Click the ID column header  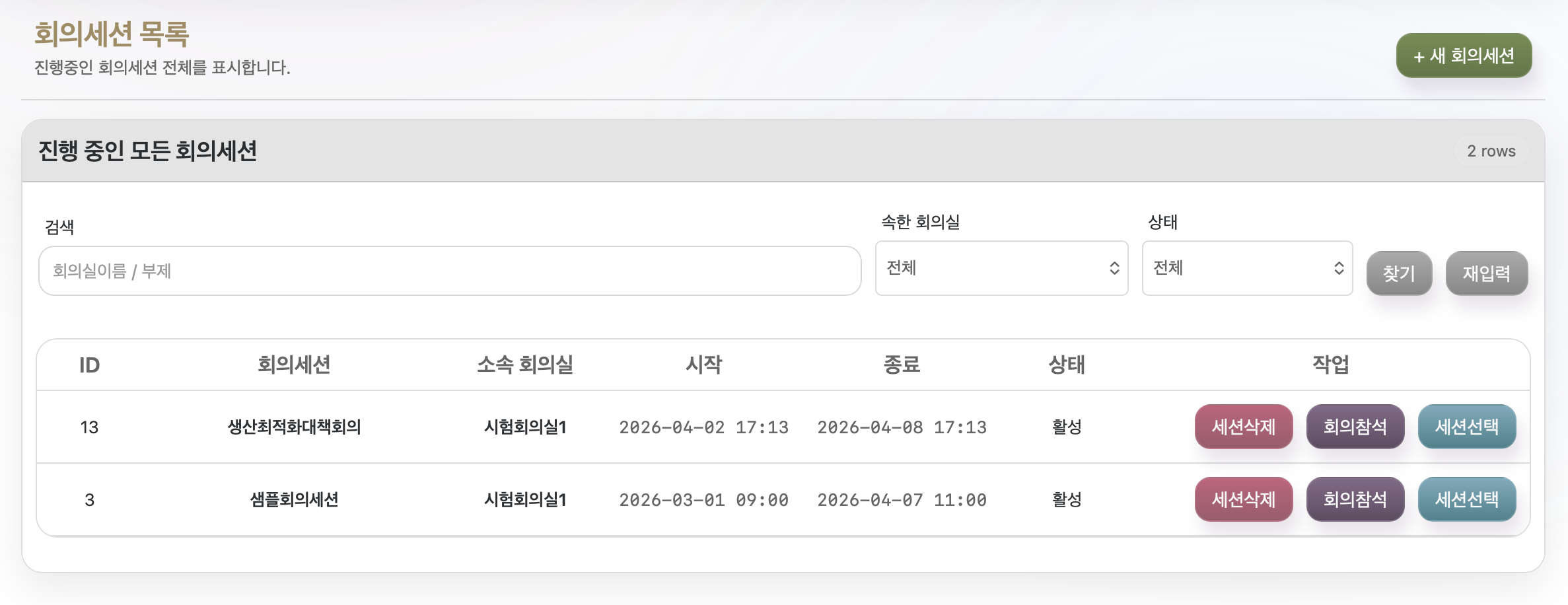(89, 365)
